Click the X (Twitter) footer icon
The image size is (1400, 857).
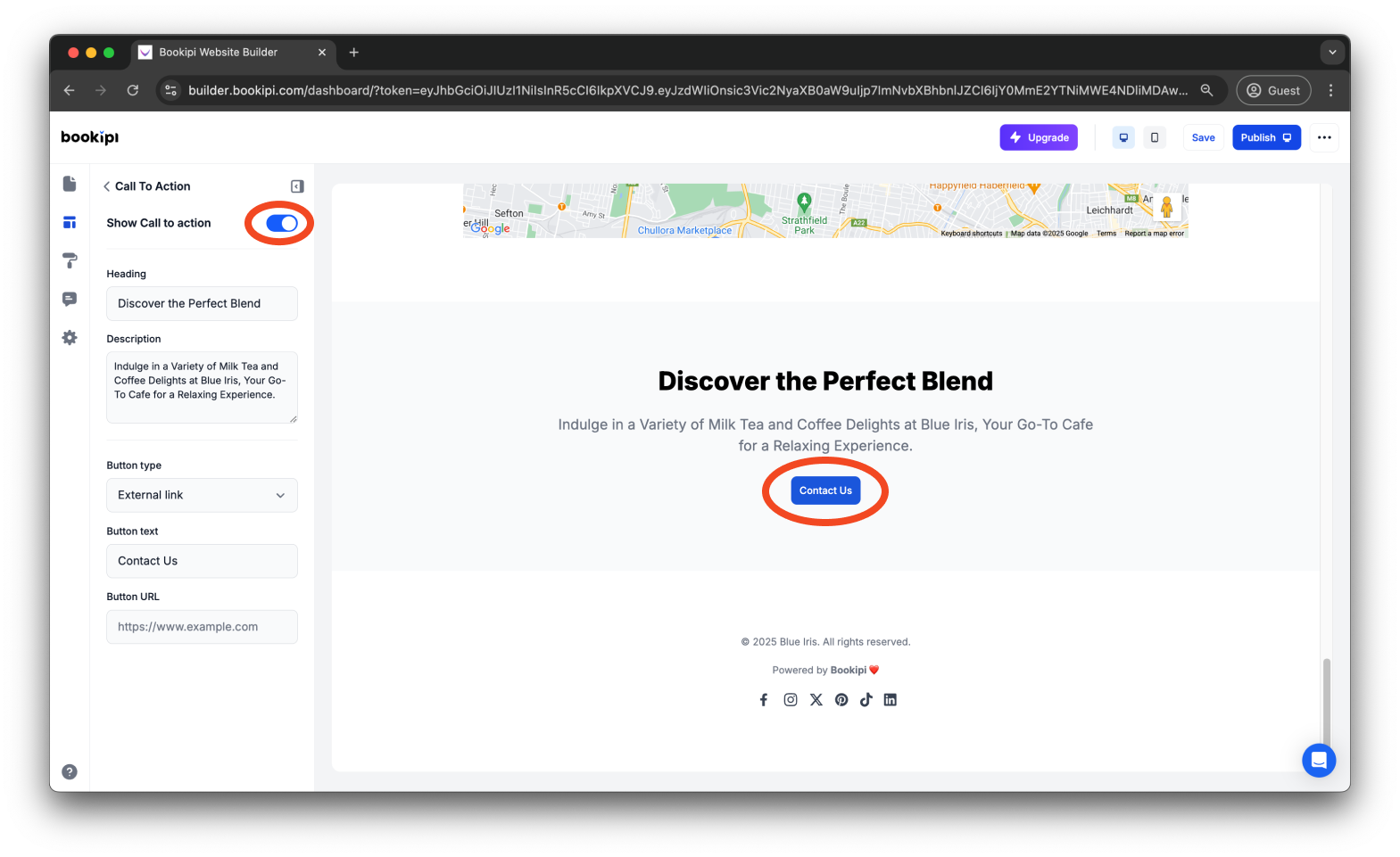[816, 700]
